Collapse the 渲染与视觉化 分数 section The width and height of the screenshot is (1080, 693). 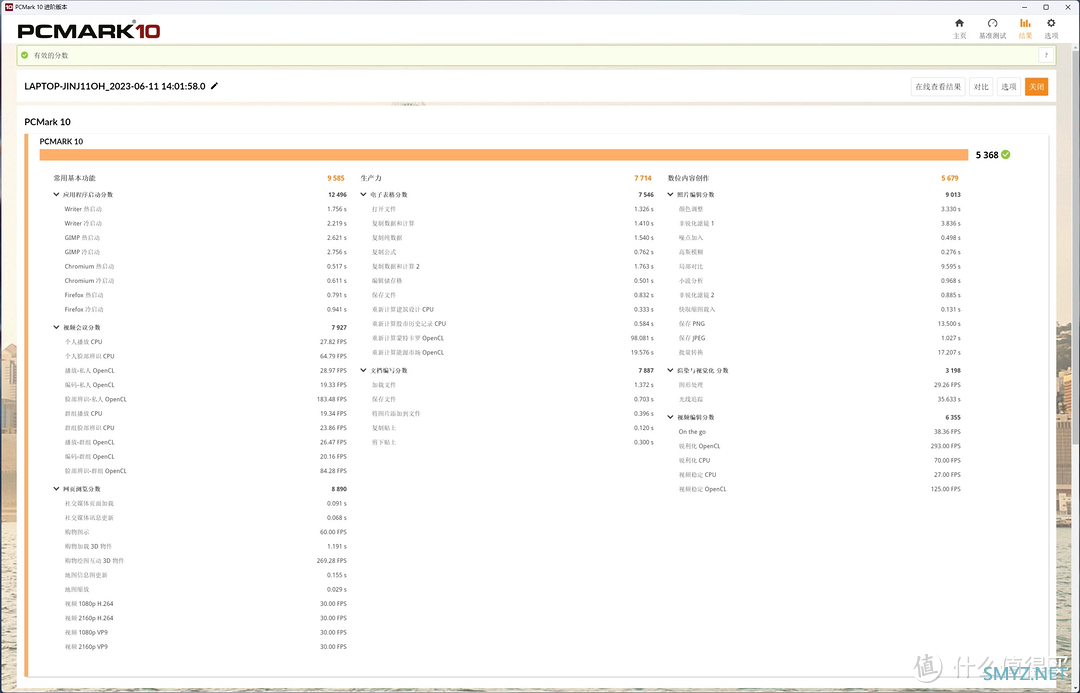click(671, 371)
